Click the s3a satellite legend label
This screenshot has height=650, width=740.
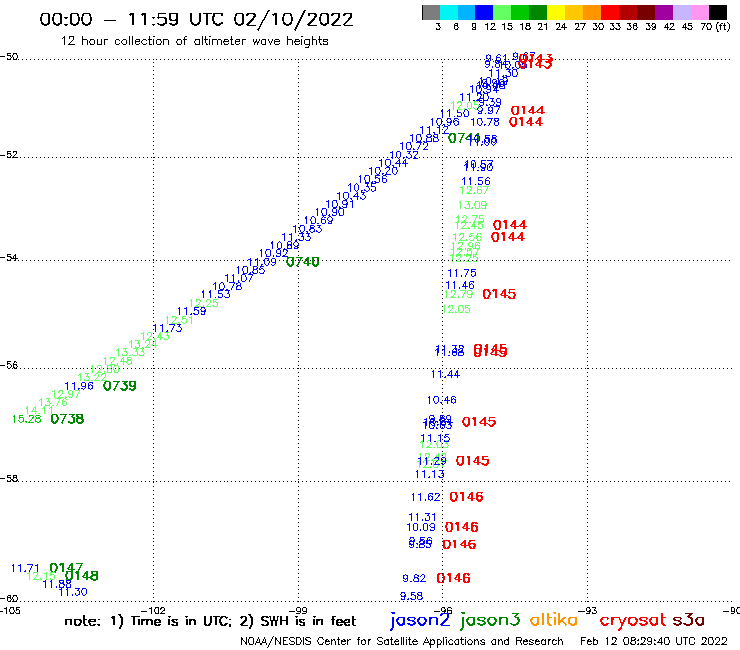(x=688, y=620)
